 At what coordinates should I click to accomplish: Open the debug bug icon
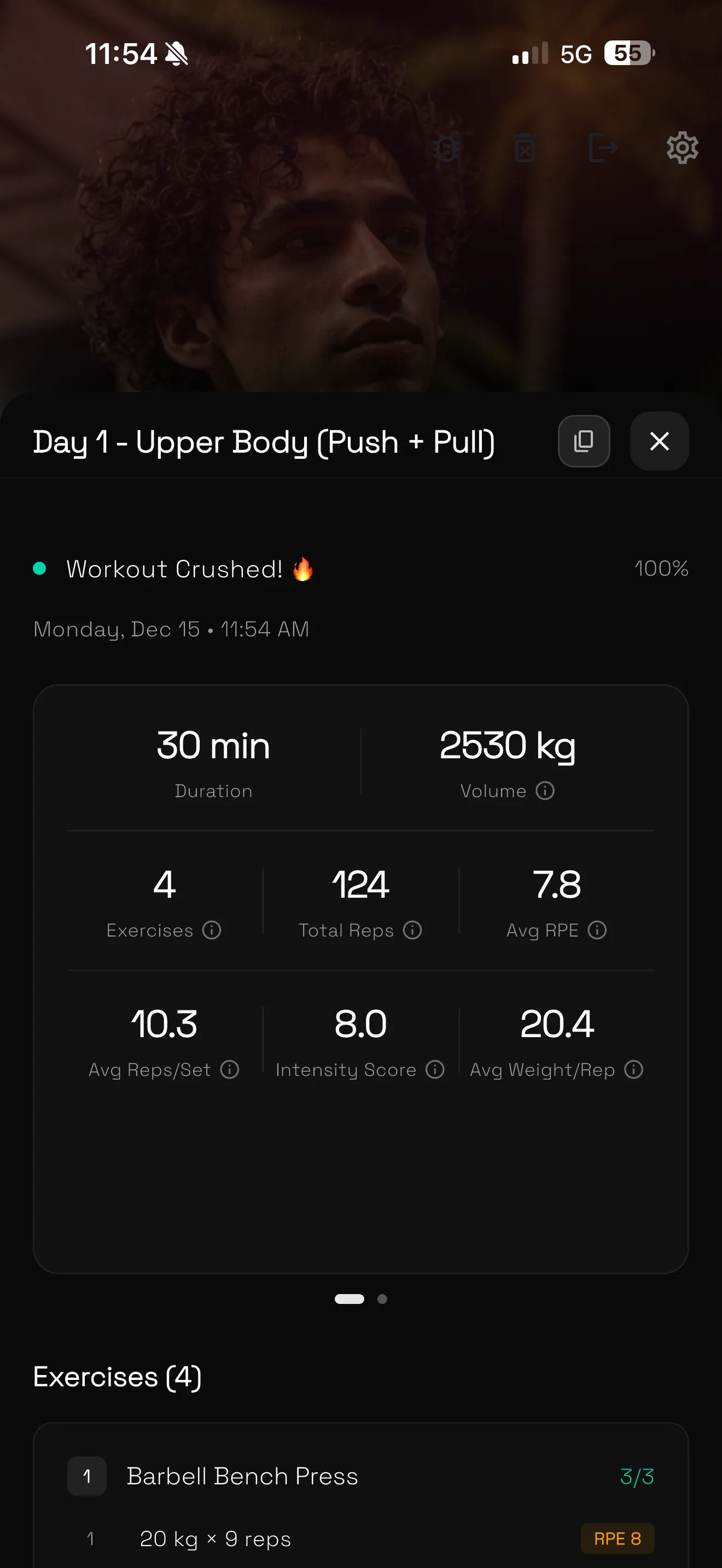click(x=446, y=148)
